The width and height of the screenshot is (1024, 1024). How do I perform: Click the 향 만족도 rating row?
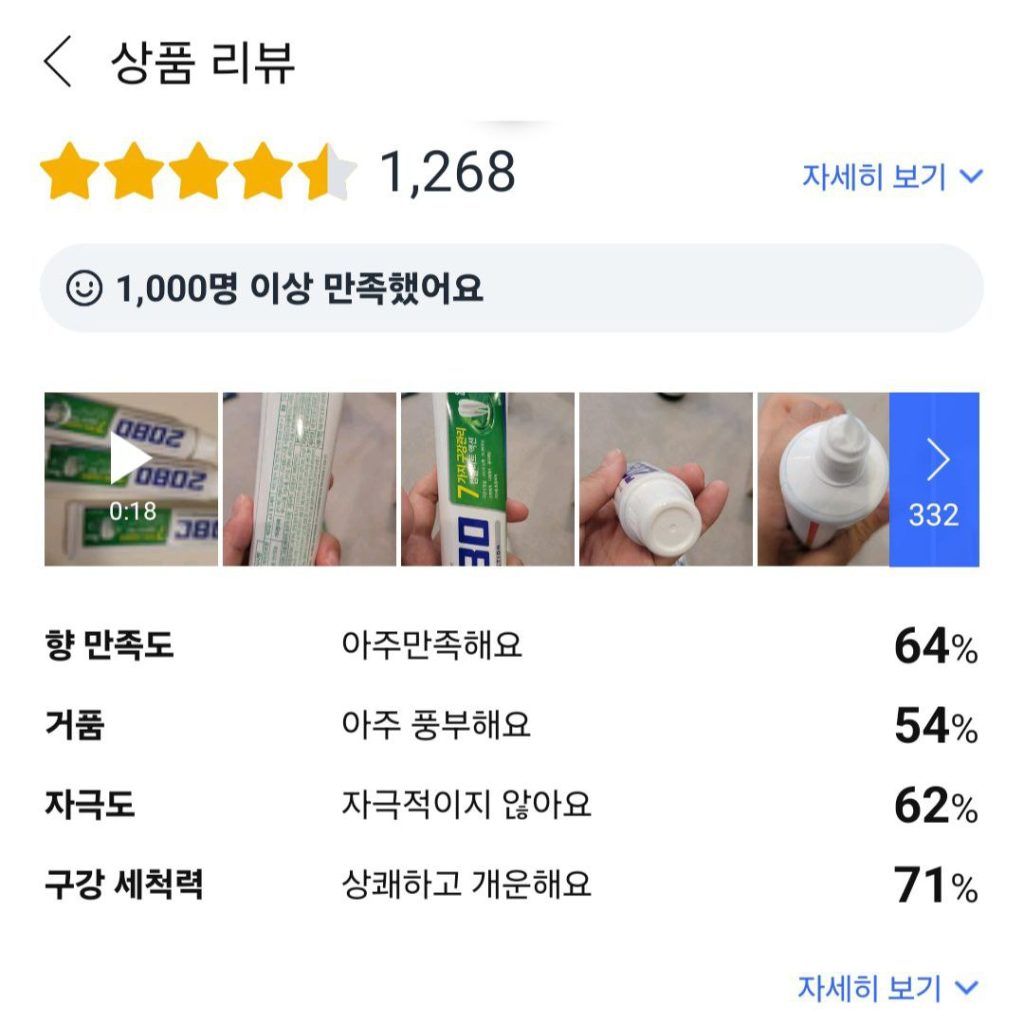click(x=510, y=646)
